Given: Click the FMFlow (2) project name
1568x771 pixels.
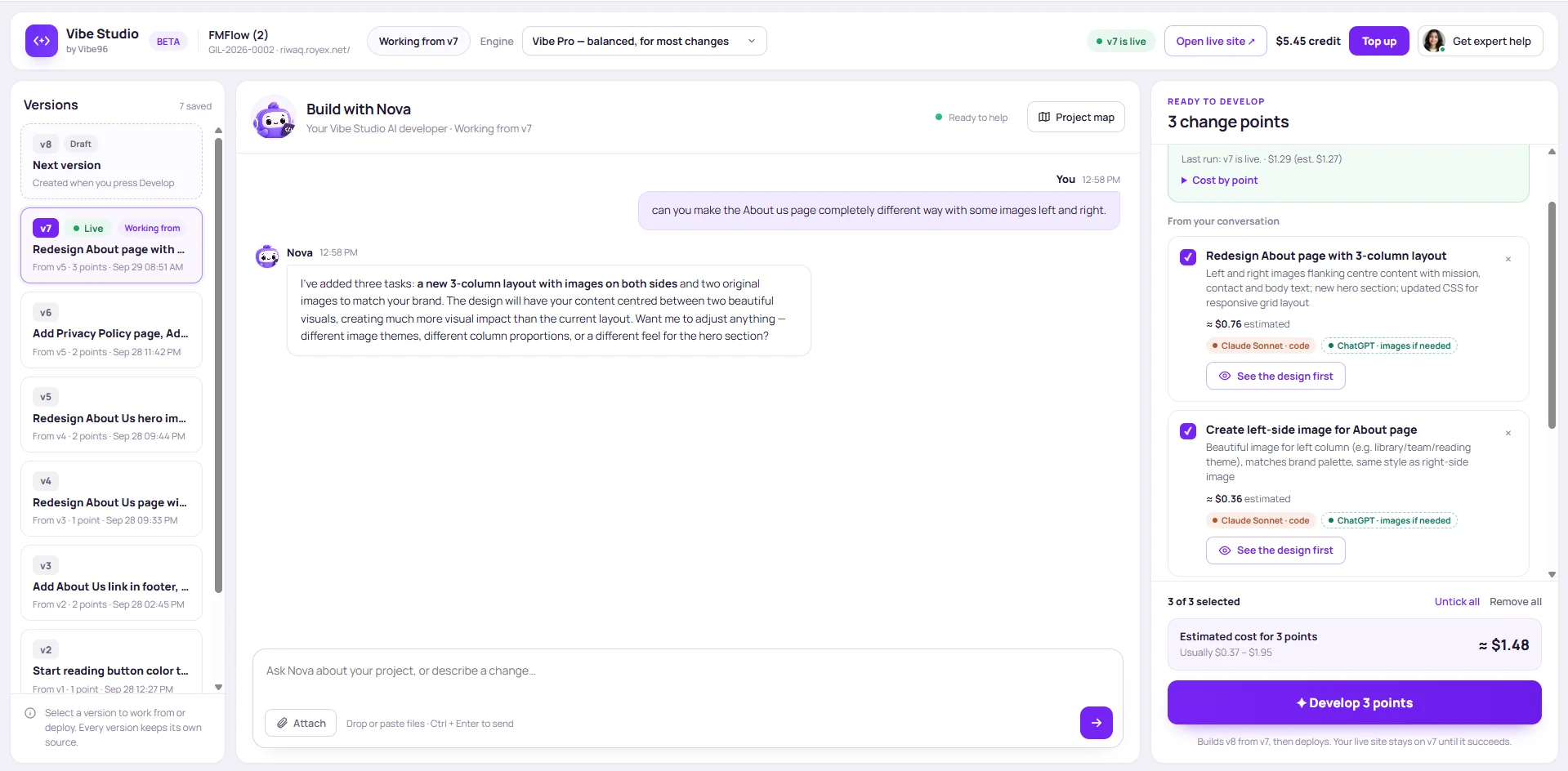Looking at the screenshot, I should tap(238, 35).
